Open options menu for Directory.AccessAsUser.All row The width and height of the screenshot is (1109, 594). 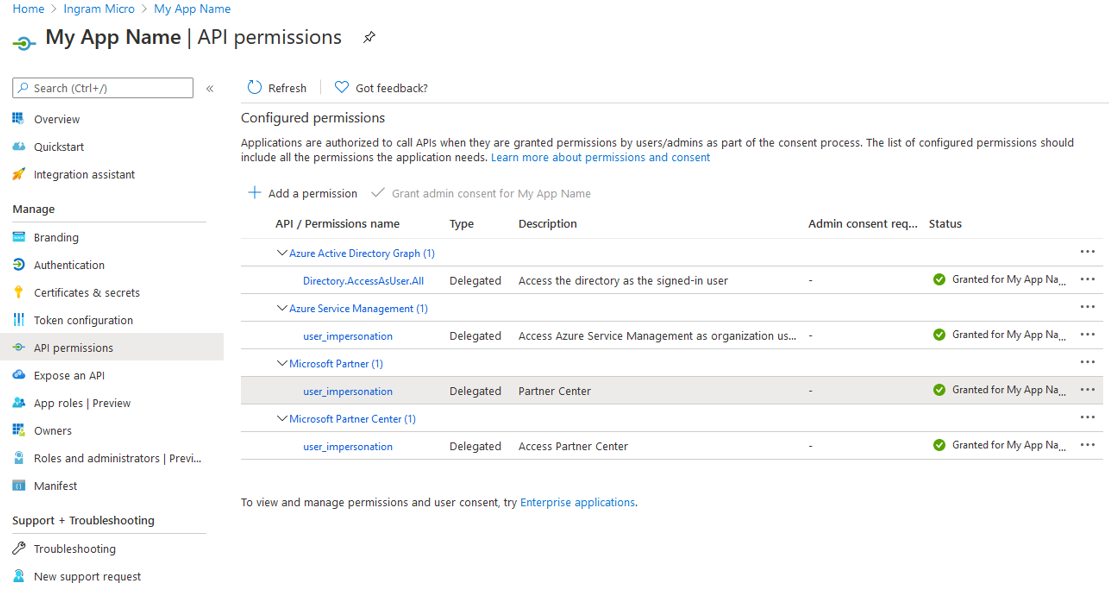coord(1088,280)
